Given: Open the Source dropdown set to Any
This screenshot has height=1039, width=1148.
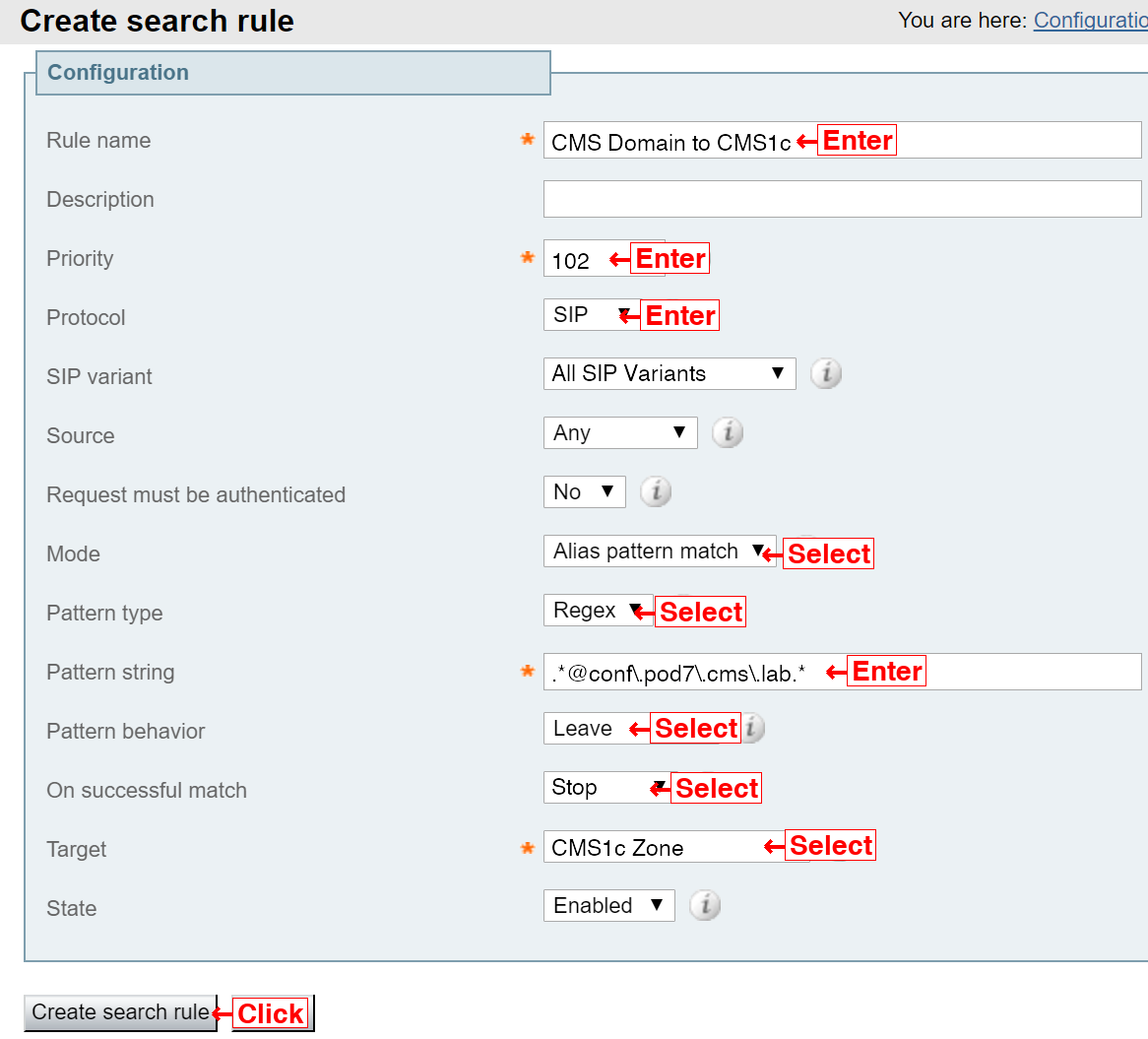Looking at the screenshot, I should 620,432.
